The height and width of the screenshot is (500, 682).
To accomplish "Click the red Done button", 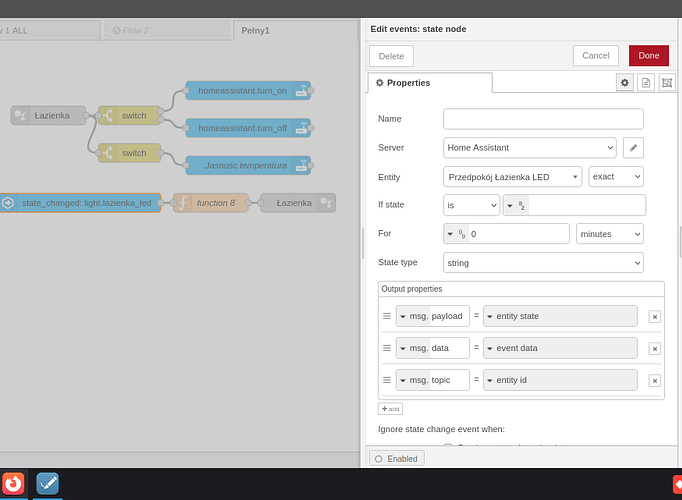I will (x=648, y=56).
